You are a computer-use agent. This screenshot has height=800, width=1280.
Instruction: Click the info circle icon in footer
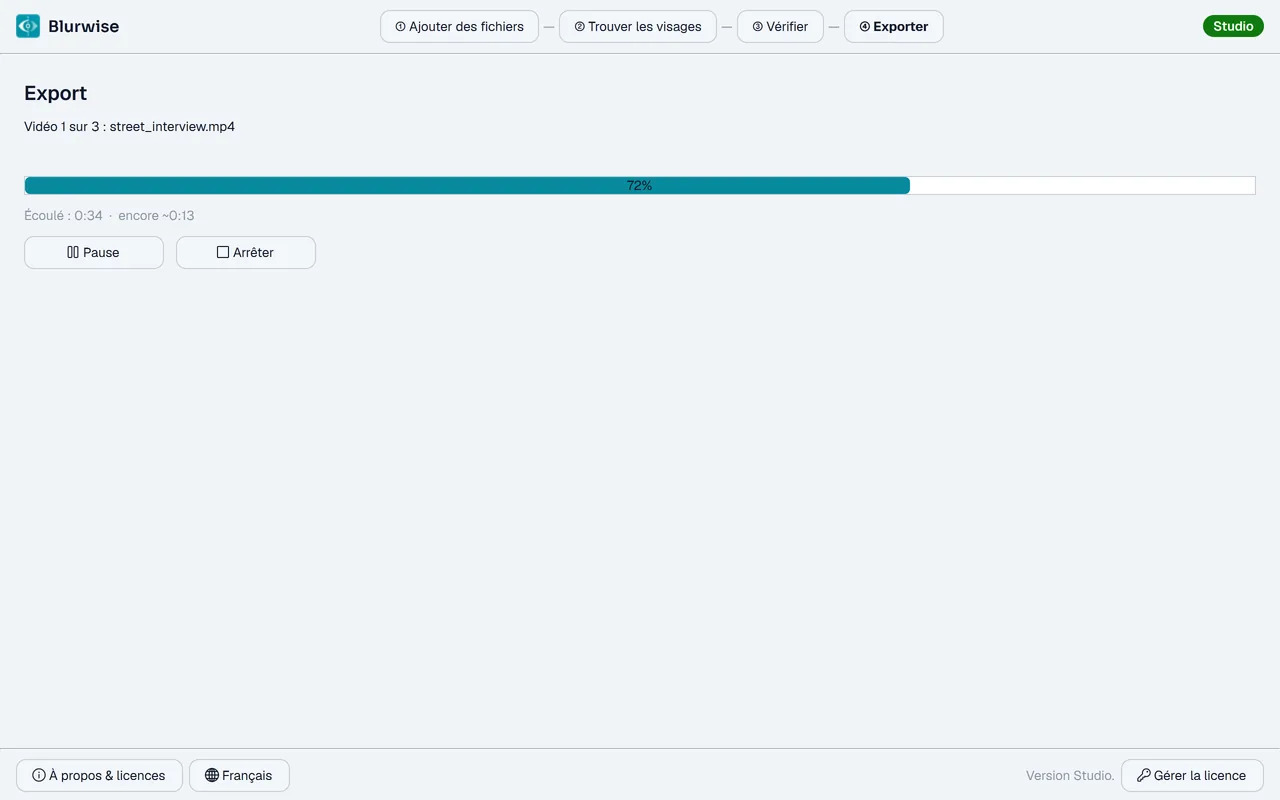[x=39, y=775]
